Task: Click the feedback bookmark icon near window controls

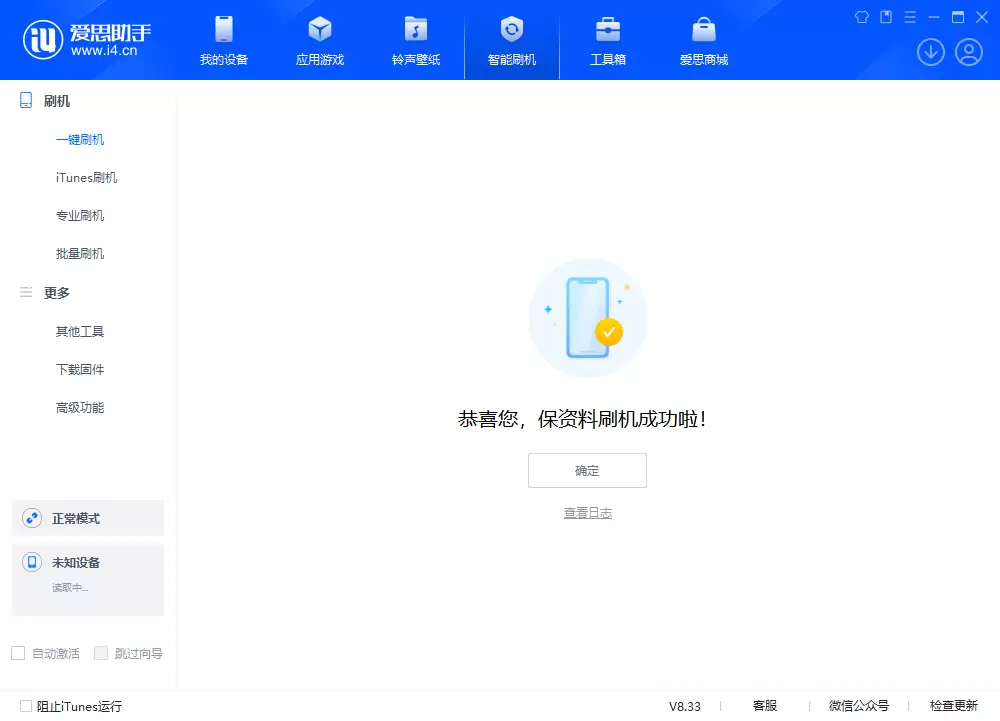Action: [x=885, y=17]
